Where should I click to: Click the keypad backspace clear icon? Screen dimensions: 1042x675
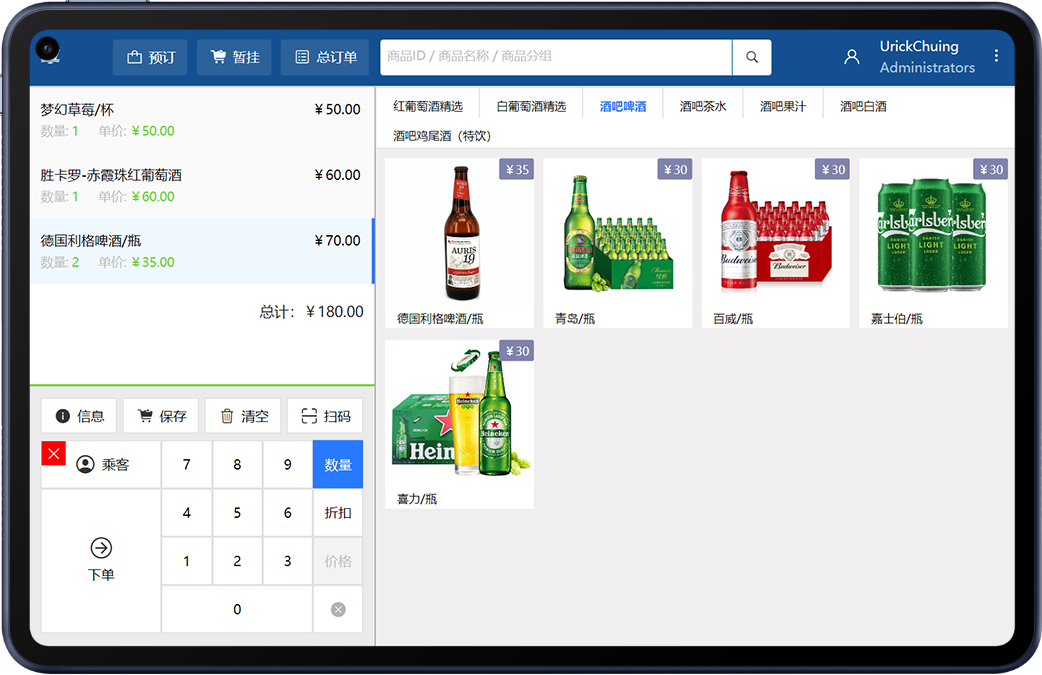(338, 609)
